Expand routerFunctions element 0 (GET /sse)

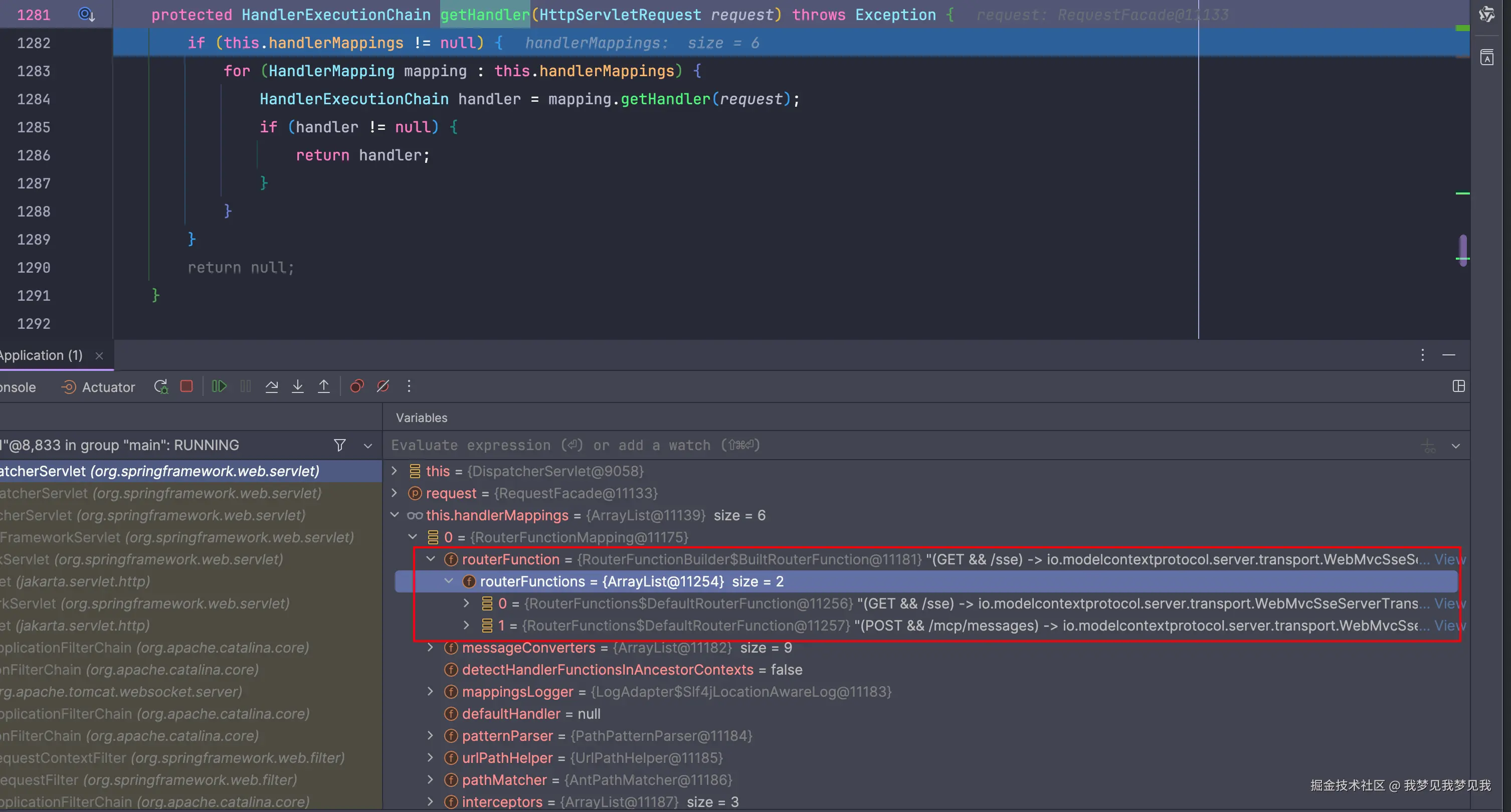point(467,603)
